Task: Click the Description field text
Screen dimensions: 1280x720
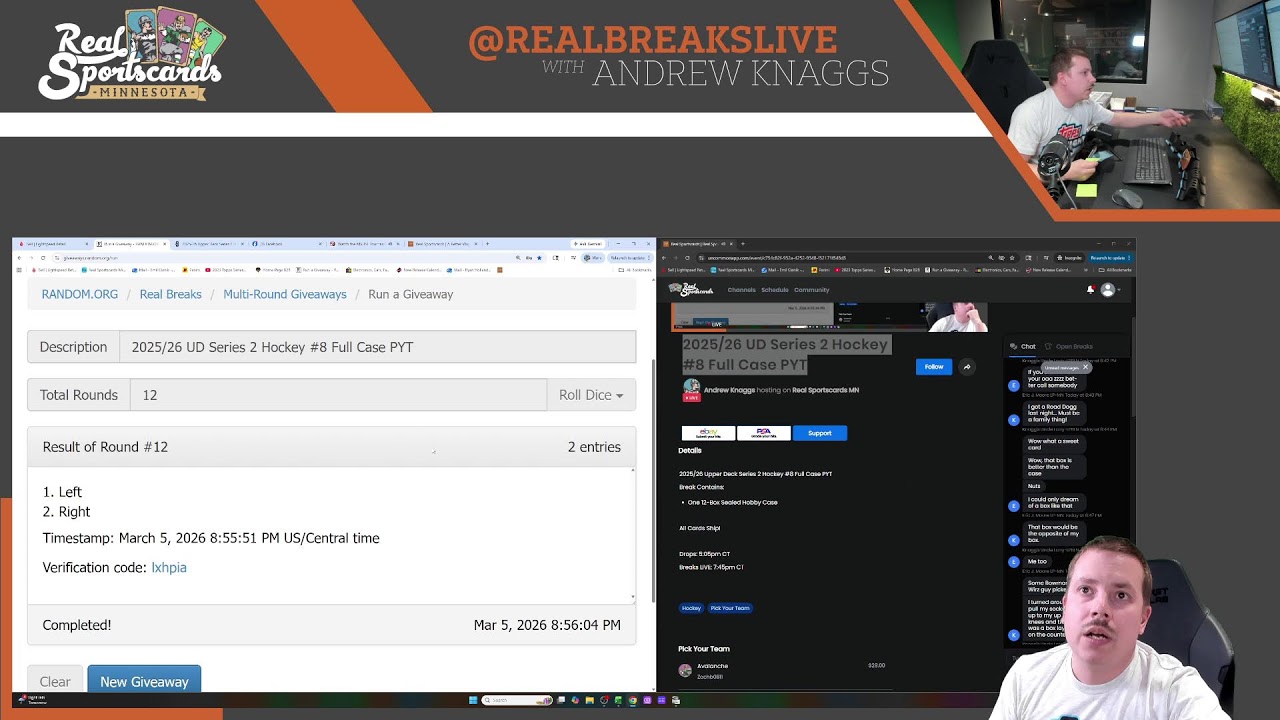Action: coord(272,347)
